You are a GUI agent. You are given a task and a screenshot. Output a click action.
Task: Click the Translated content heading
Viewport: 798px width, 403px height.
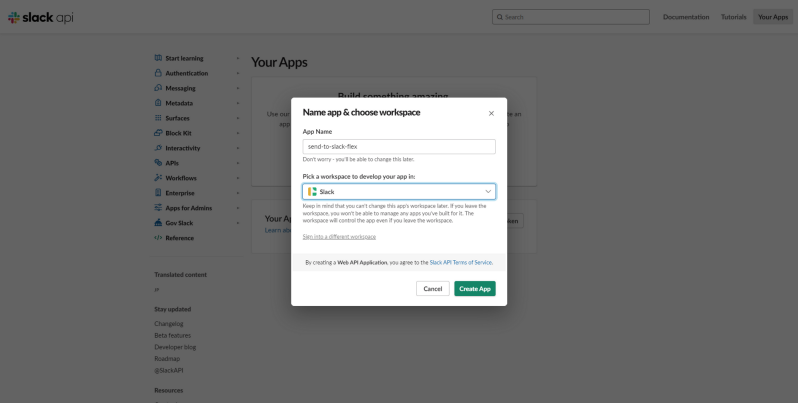181,275
